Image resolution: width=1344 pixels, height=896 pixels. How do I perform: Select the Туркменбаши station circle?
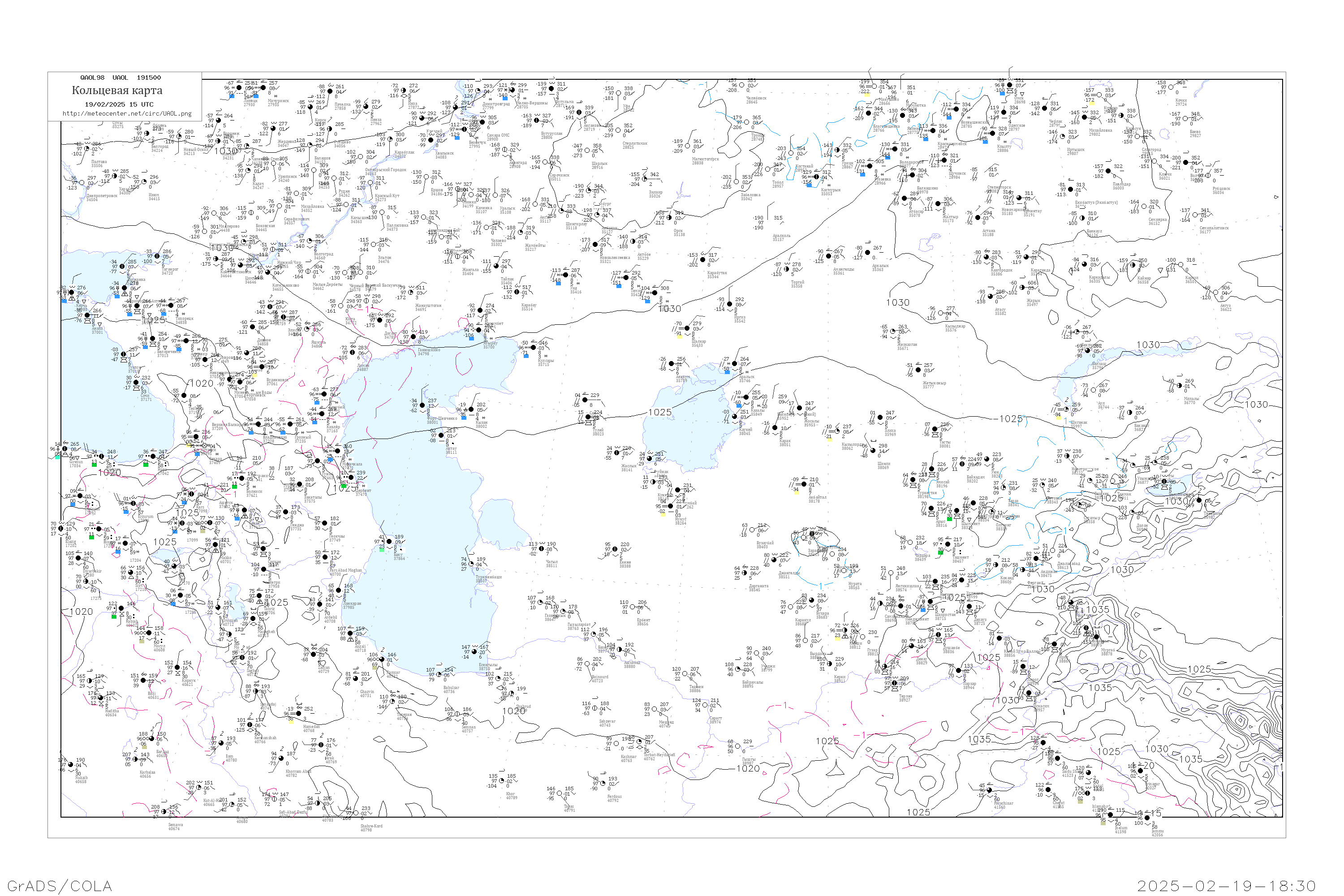pos(471,564)
